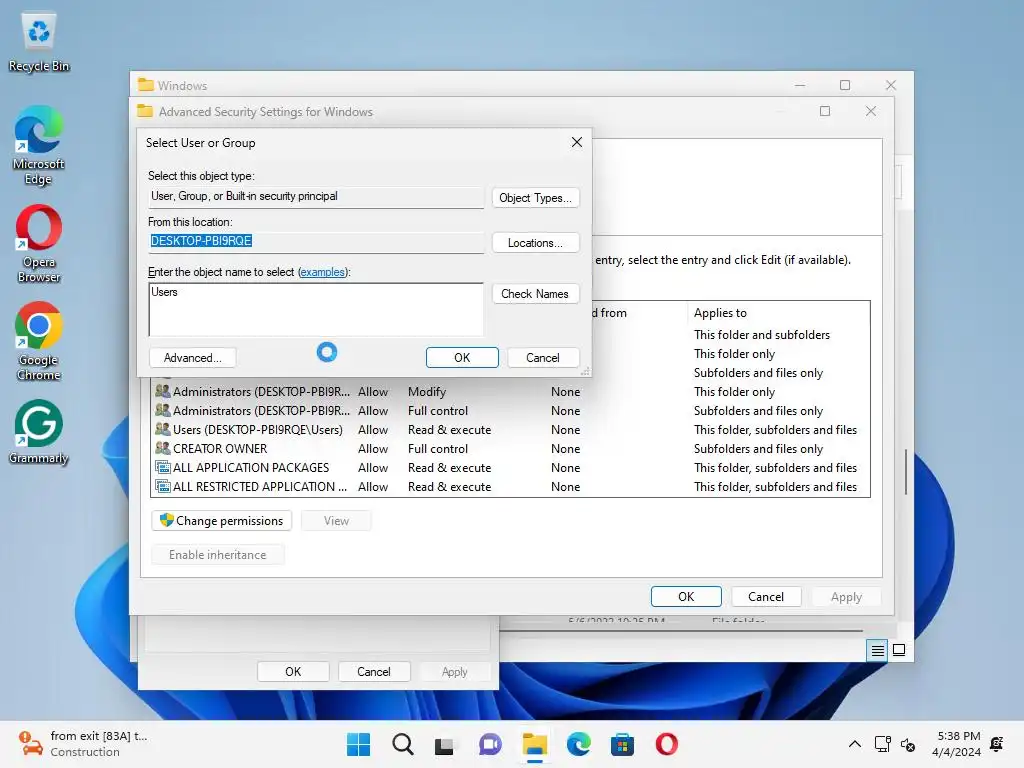This screenshot has width=1024, height=768.
Task: Launch Microsoft Edge desktop shortcut
Action: [x=39, y=145]
